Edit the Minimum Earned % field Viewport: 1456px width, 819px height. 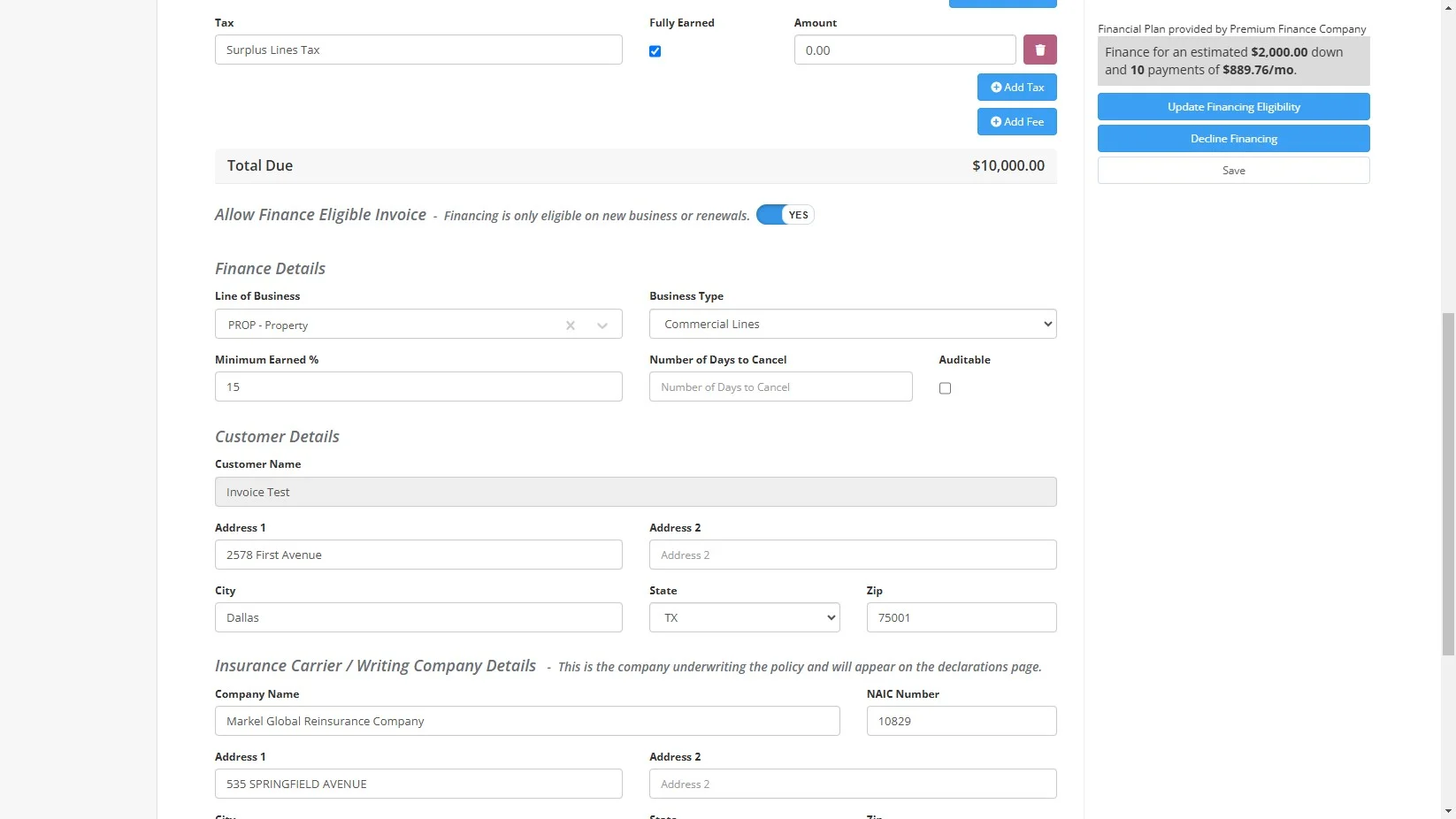[x=418, y=387]
